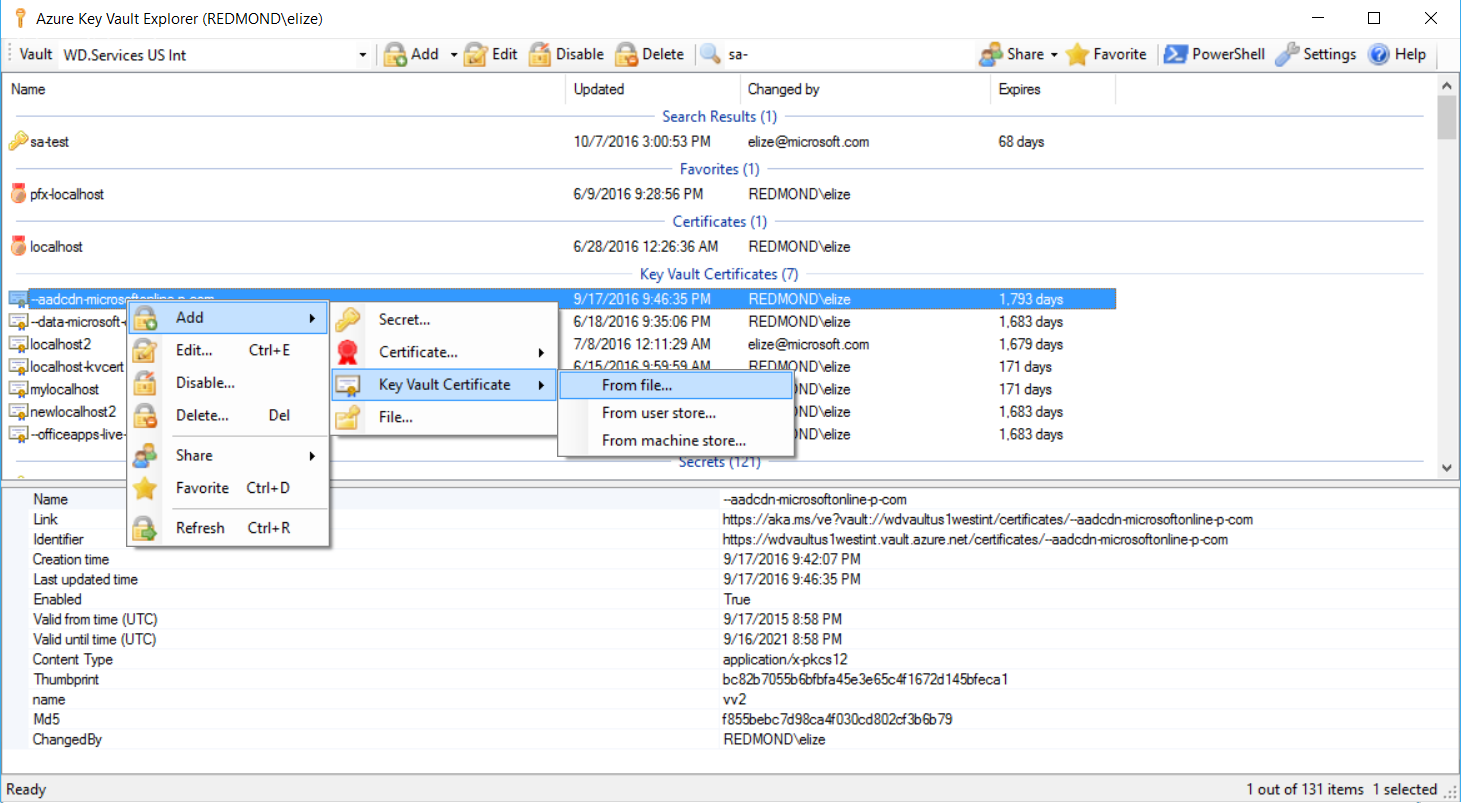Sort by the Name column header

pos(284,89)
